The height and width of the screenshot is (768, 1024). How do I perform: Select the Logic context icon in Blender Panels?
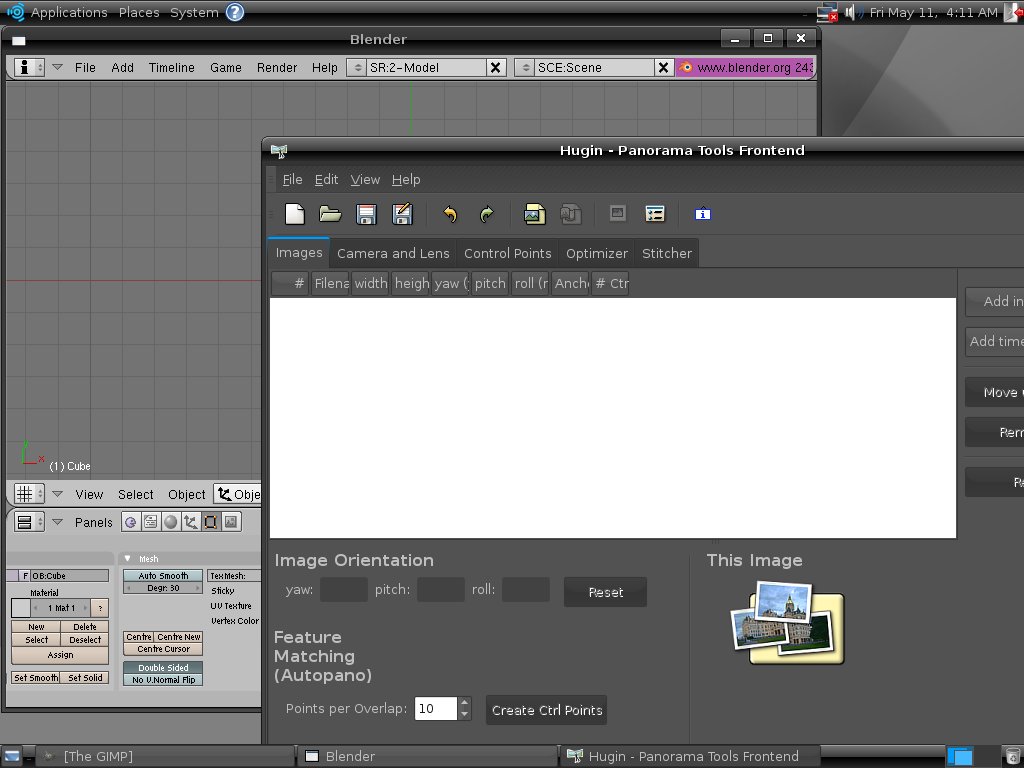[131, 522]
